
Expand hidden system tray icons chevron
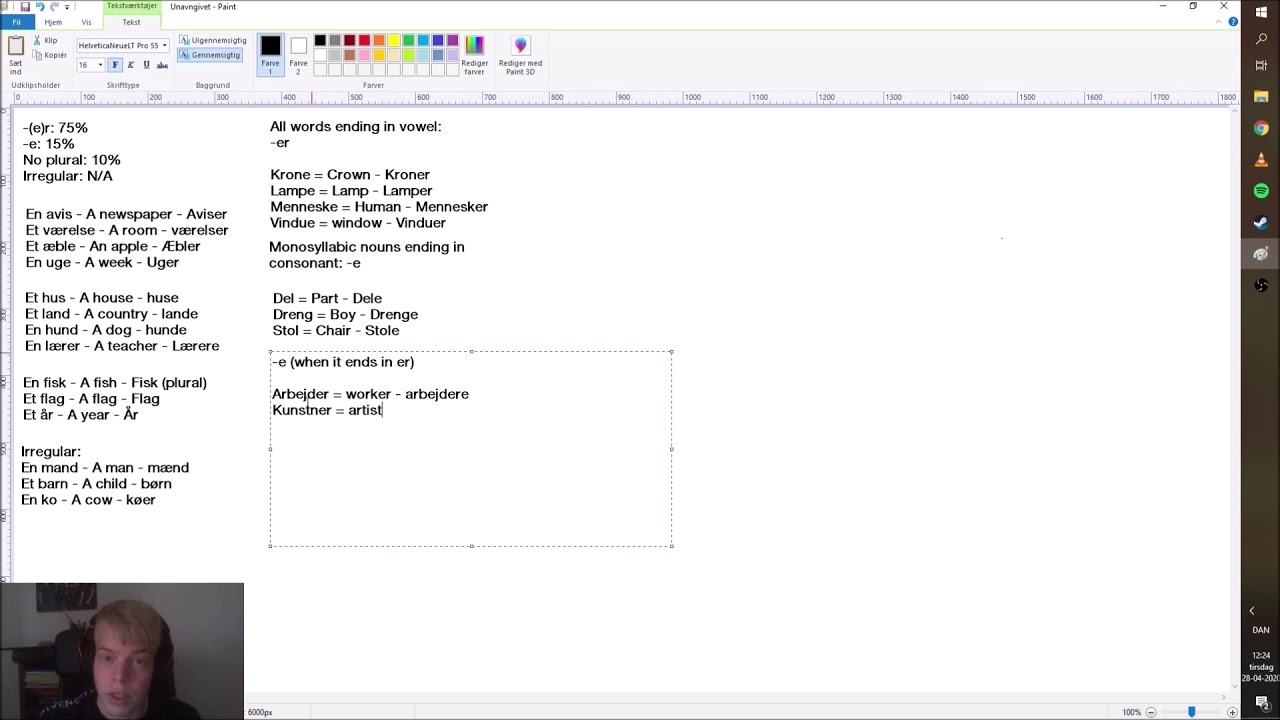tap(1252, 611)
